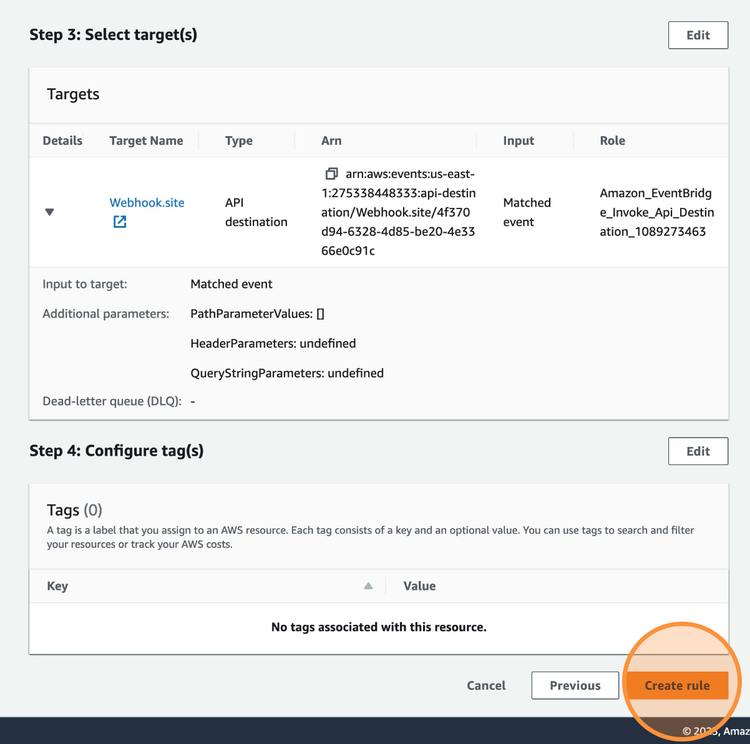Copy the target ARN with the copy icon
Viewport: 750px width, 744px height.
tap(331, 174)
